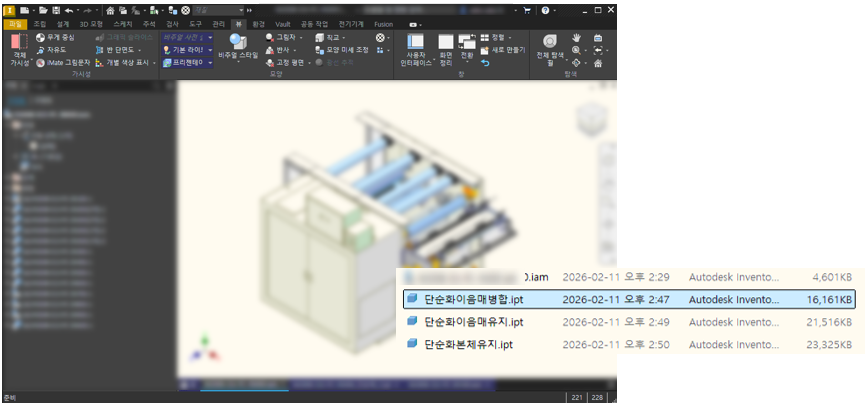865x405 pixels.
Task: Click the Orthographic (직교) view icon
Action: [331, 37]
